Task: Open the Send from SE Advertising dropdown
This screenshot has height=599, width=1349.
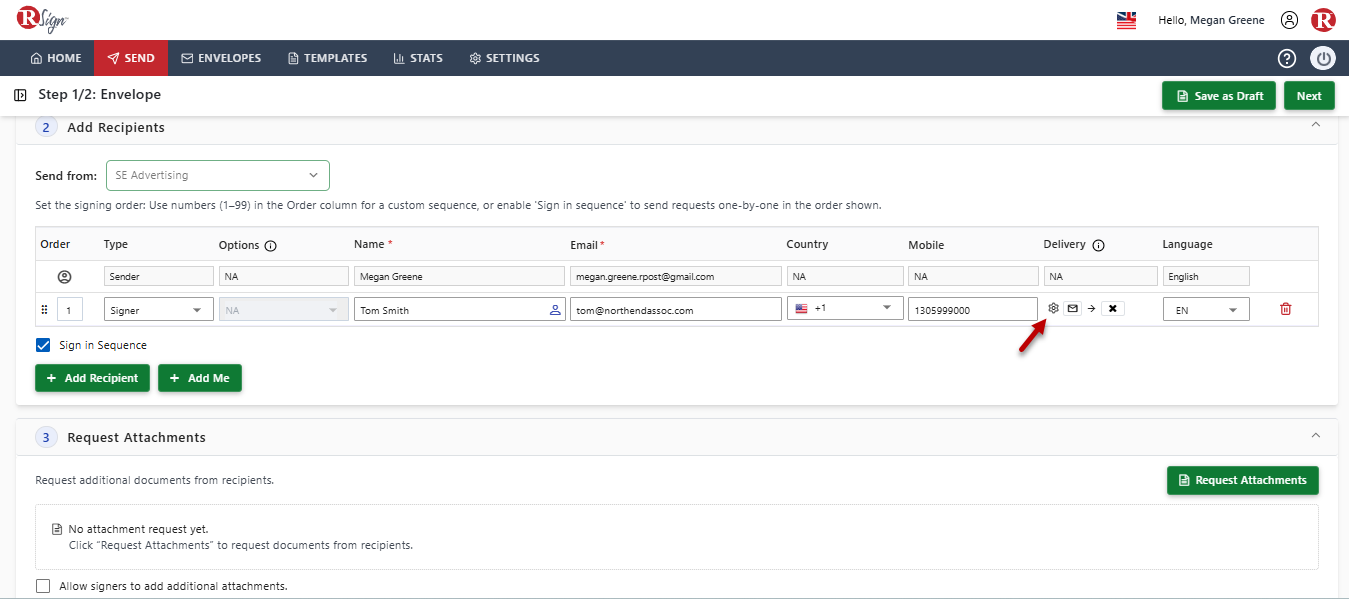Action: pyautogui.click(x=218, y=175)
